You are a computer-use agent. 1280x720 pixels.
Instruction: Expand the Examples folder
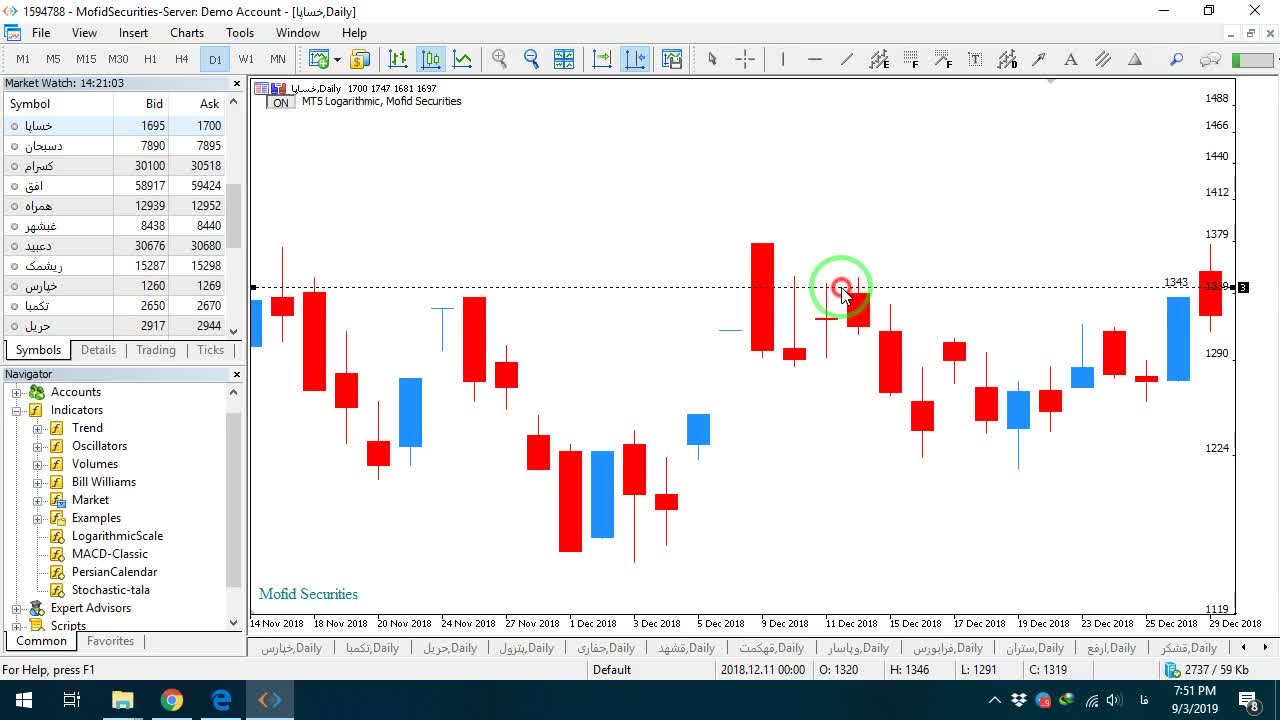[x=37, y=518]
